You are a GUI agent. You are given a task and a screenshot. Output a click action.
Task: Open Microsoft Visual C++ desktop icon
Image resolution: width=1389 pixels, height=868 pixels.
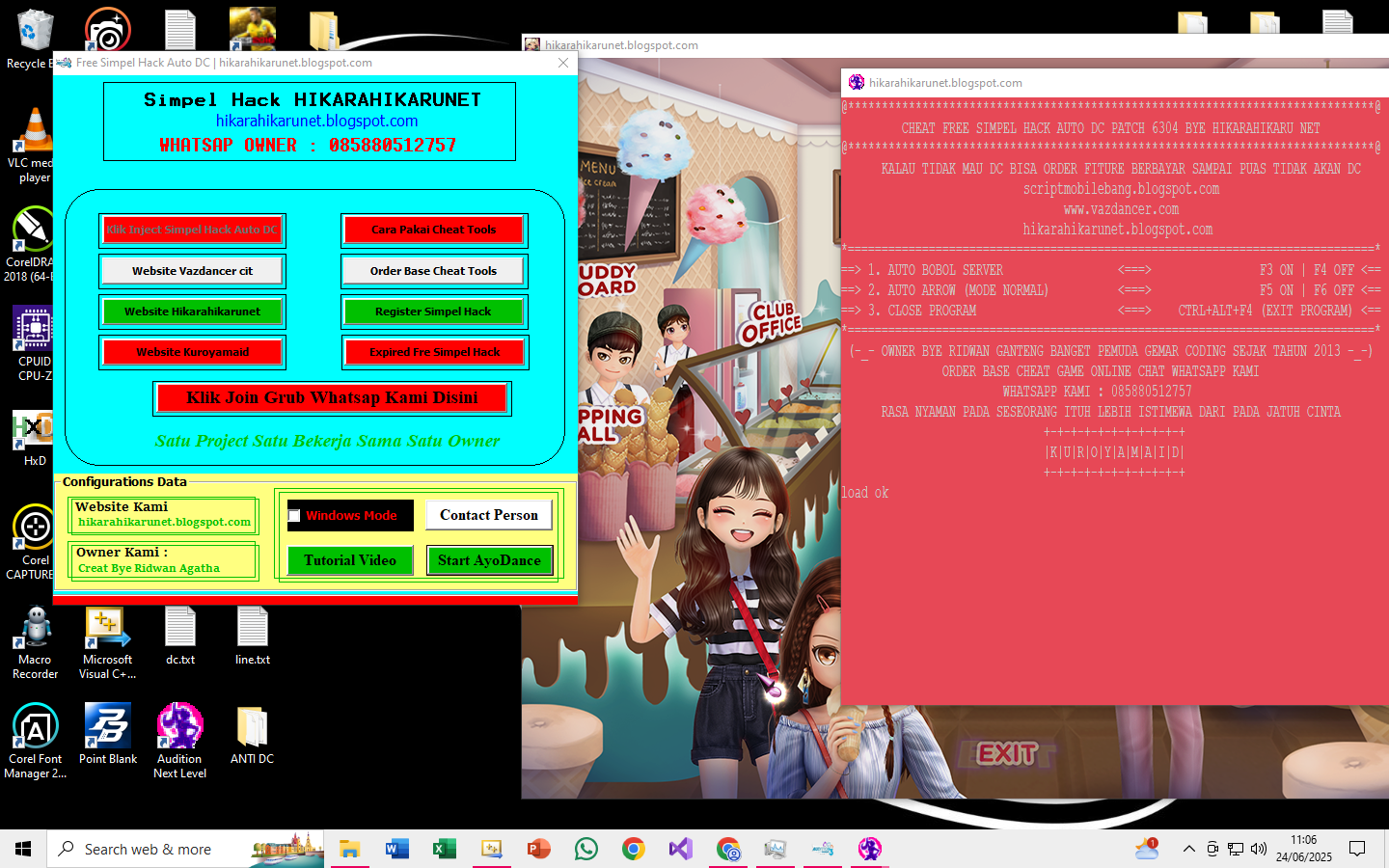click(108, 642)
